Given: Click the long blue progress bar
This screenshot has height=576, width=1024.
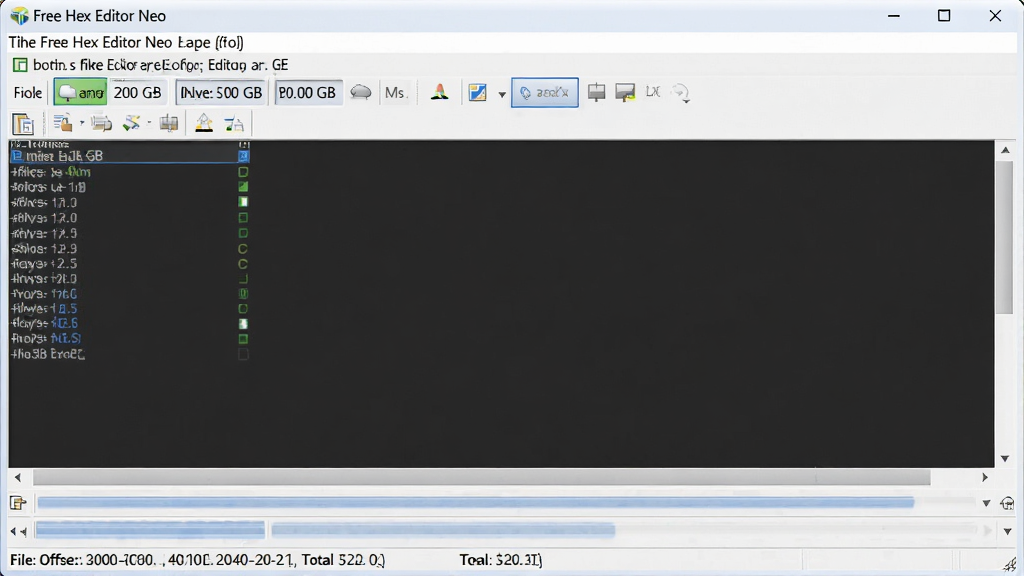Looking at the screenshot, I should (x=475, y=502).
